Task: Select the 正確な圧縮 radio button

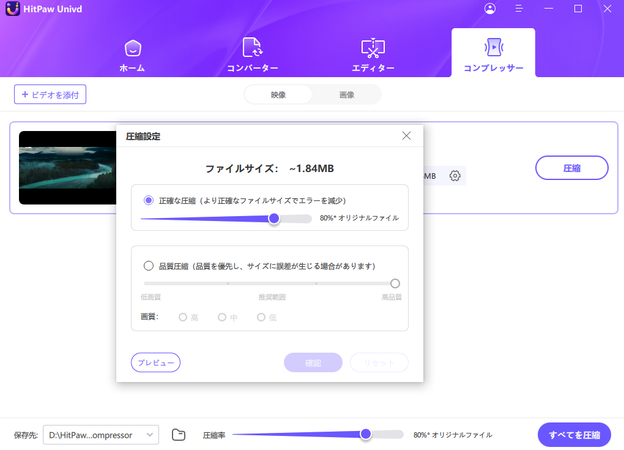Action: pyautogui.click(x=149, y=200)
